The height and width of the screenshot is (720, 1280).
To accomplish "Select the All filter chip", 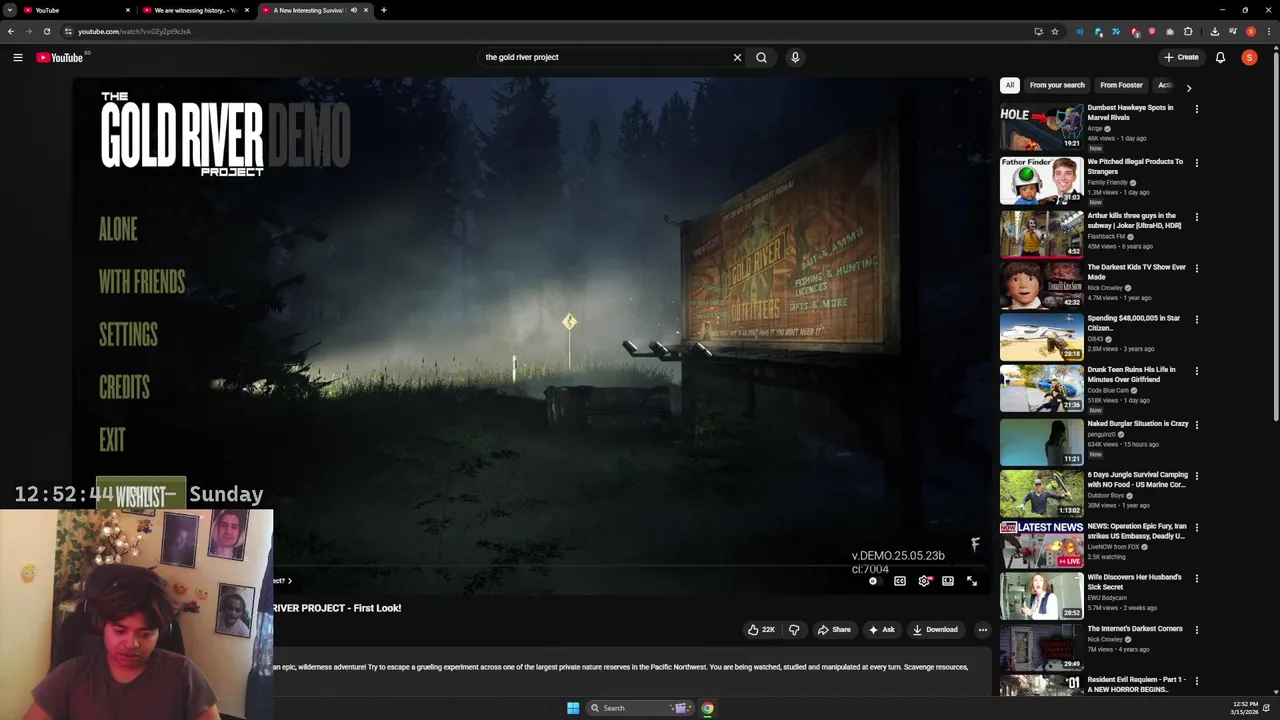I will click(1010, 85).
